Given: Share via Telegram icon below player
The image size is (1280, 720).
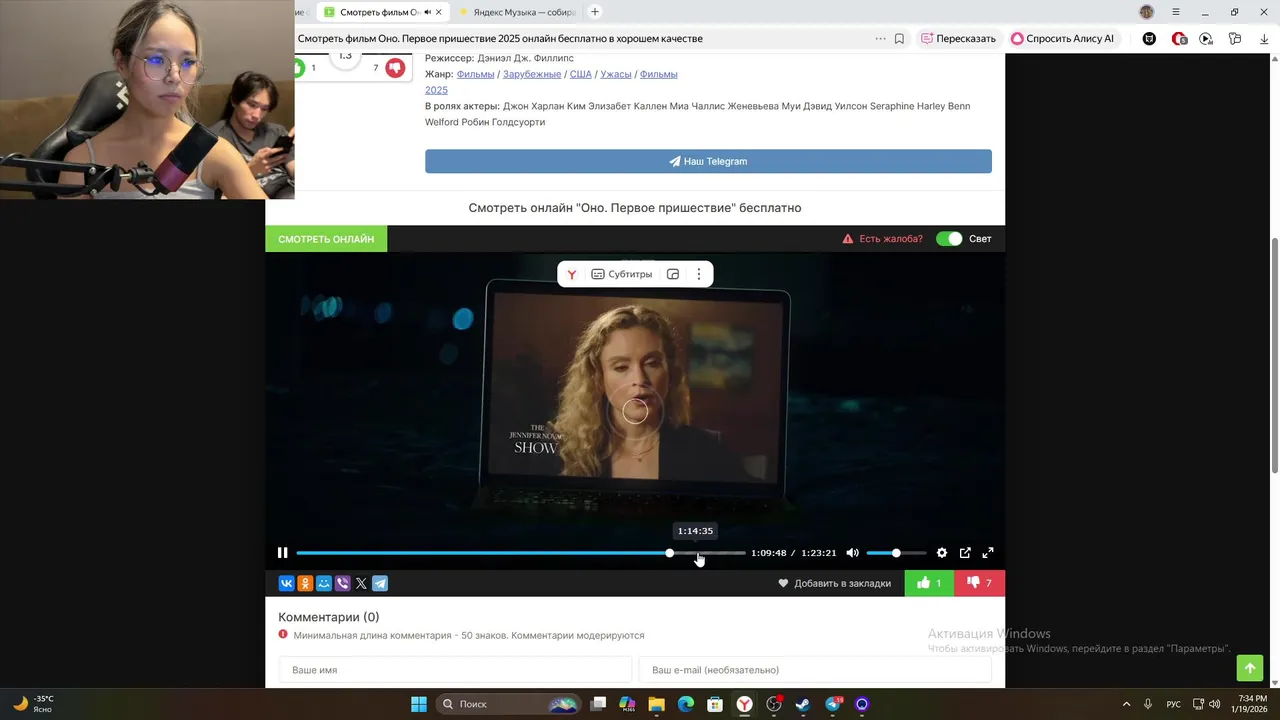Looking at the screenshot, I should tap(380, 583).
